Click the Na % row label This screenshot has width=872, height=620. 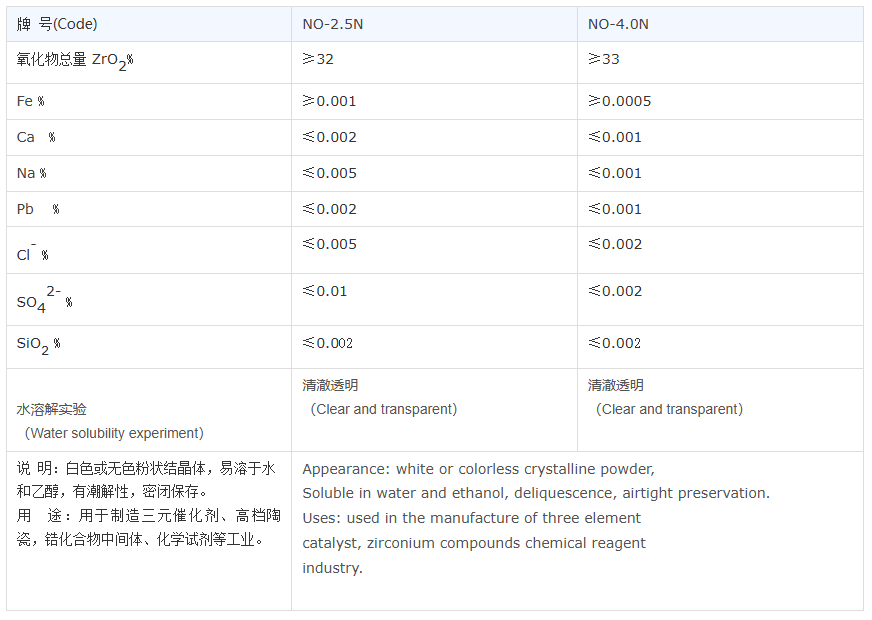pyautogui.click(x=32, y=173)
